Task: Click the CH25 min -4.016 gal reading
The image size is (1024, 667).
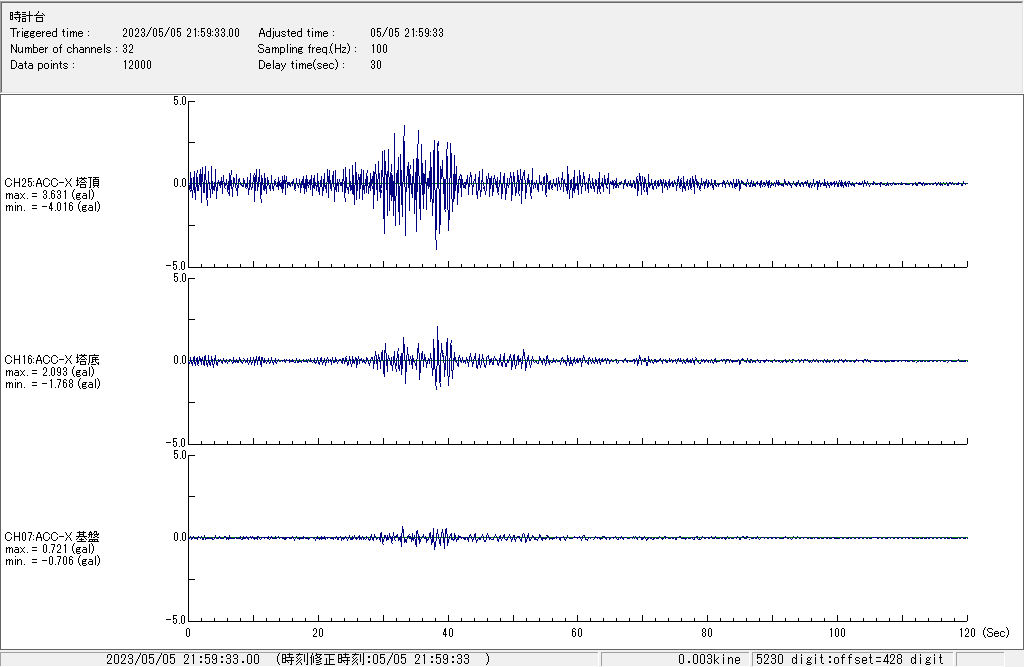Action: (x=52, y=207)
